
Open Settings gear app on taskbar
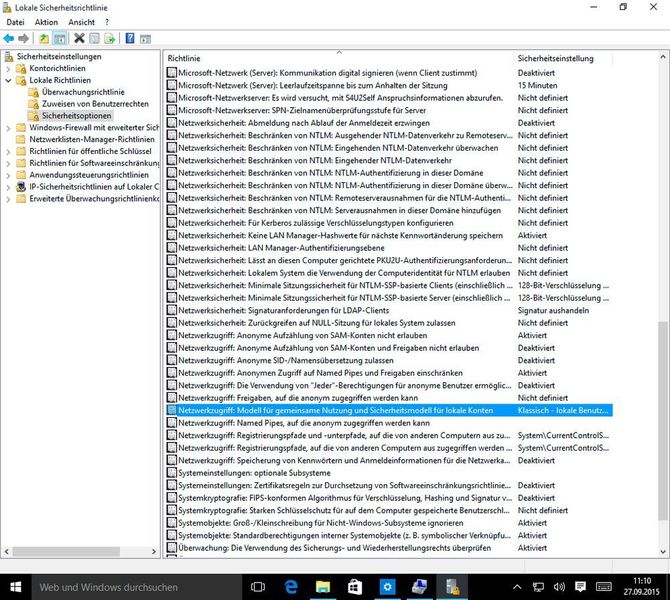pyautogui.click(x=387, y=587)
